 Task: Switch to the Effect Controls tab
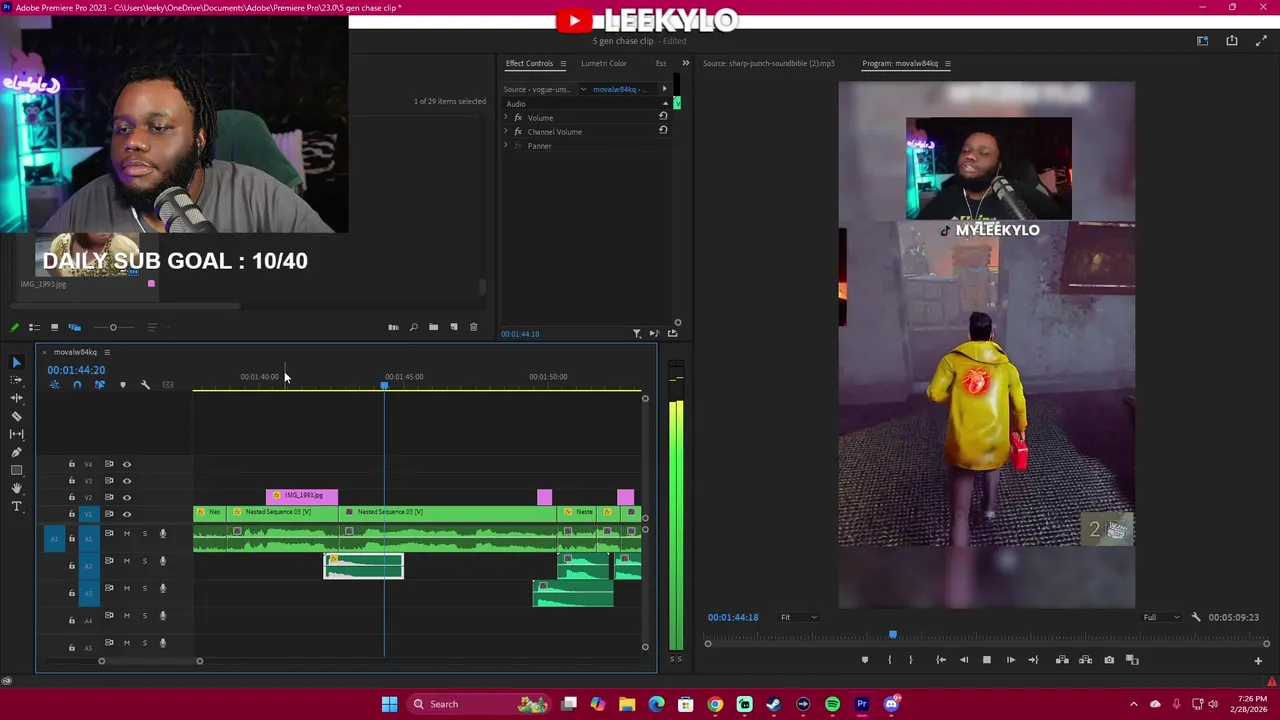[529, 63]
